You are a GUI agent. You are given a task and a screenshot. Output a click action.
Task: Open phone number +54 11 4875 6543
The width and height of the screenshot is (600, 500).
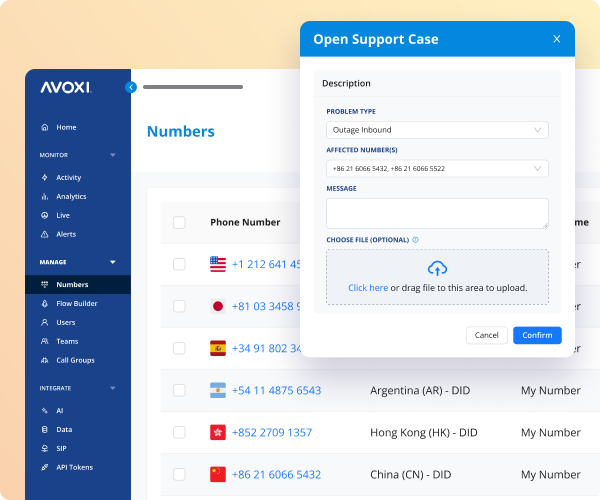tap(276, 391)
